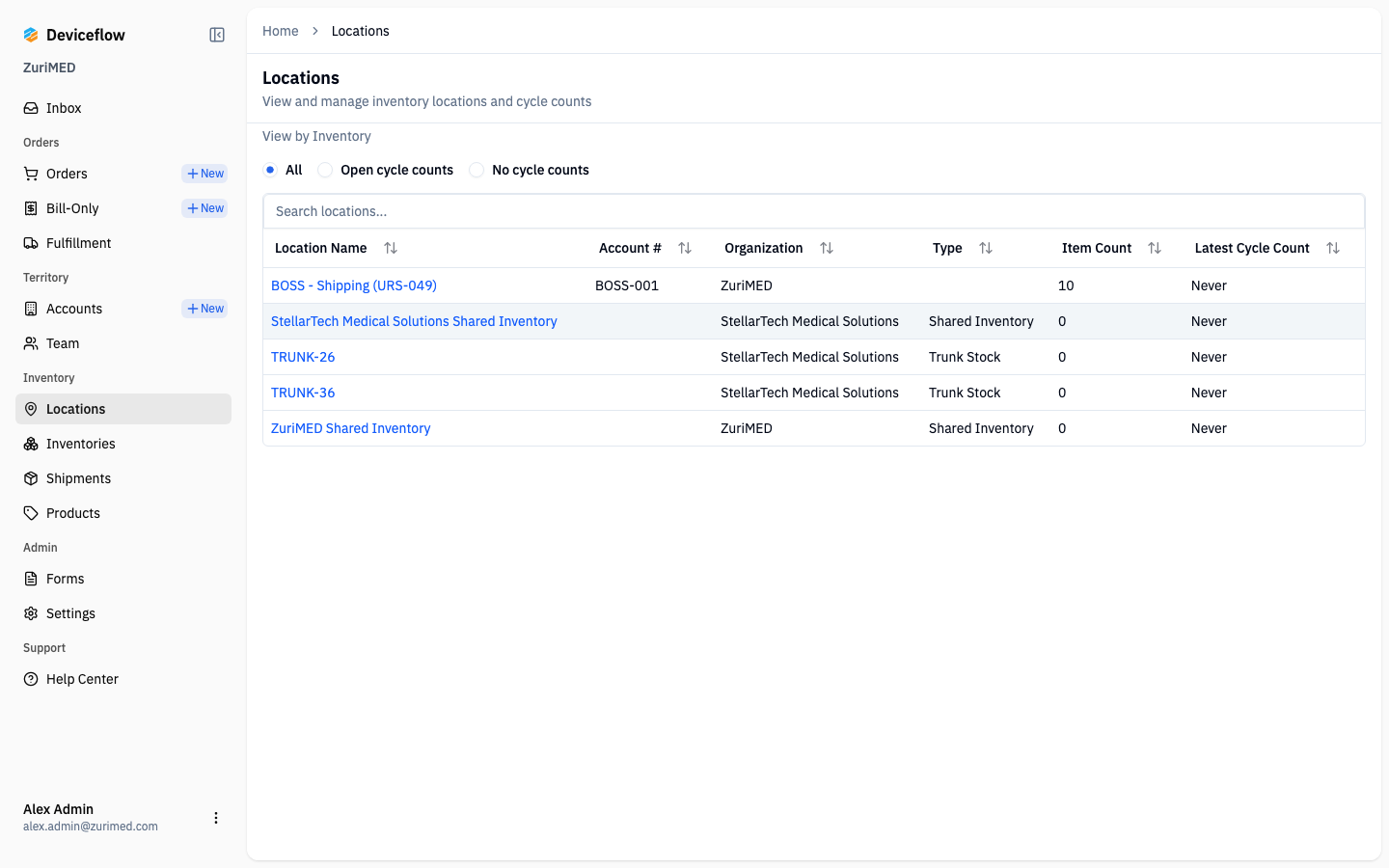Click ZuriMED organization in BOSS row
Image resolution: width=1389 pixels, height=868 pixels.
(x=747, y=285)
